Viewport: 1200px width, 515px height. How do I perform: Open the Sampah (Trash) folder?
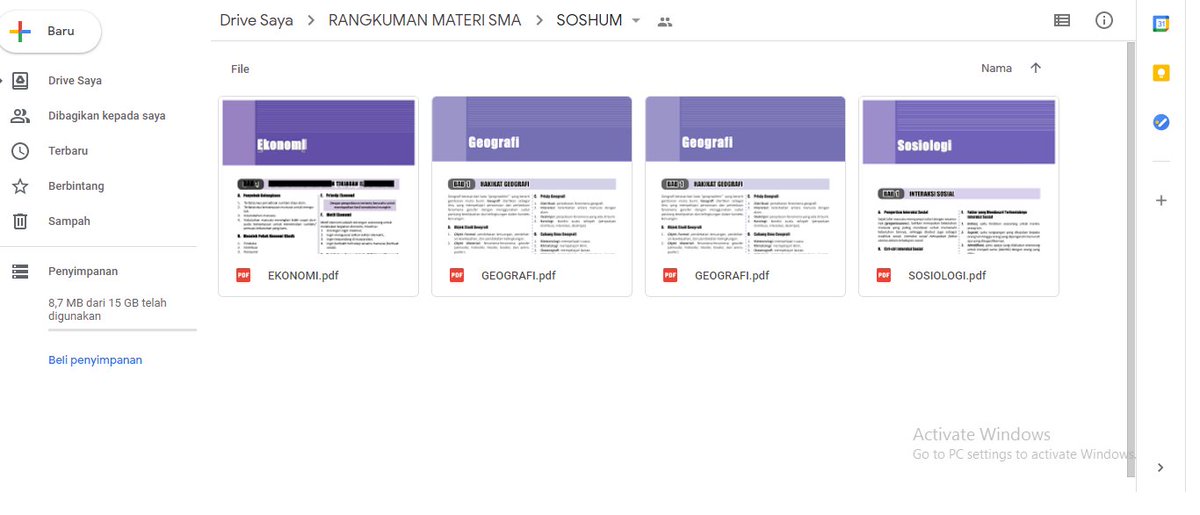[x=69, y=221]
